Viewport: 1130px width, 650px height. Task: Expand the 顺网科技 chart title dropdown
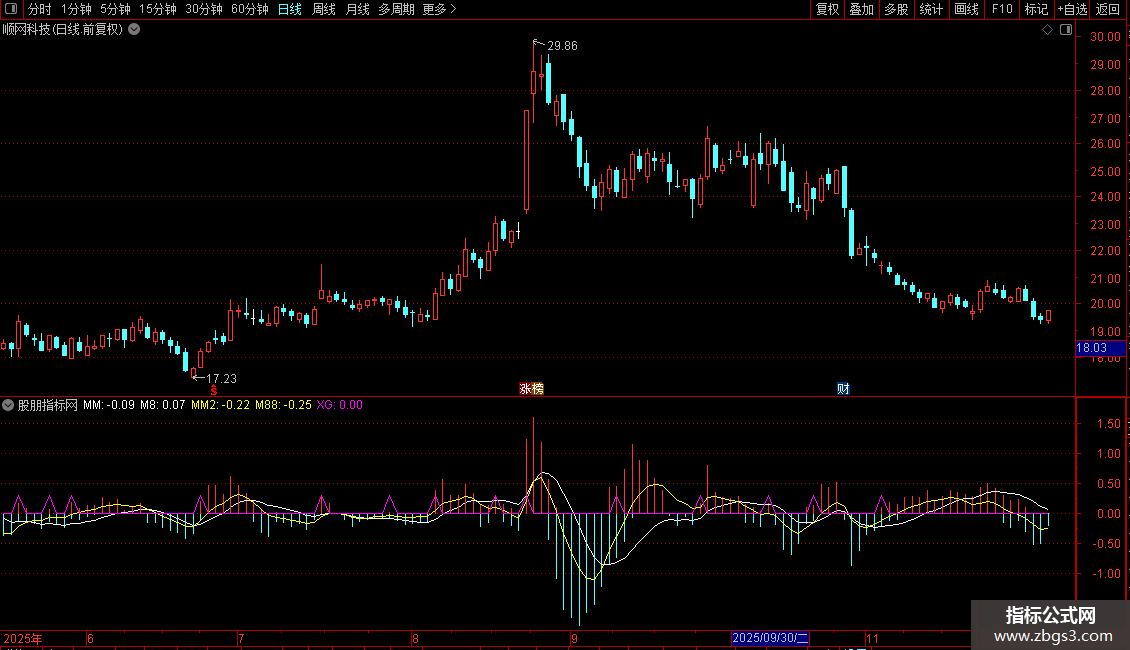point(134,29)
